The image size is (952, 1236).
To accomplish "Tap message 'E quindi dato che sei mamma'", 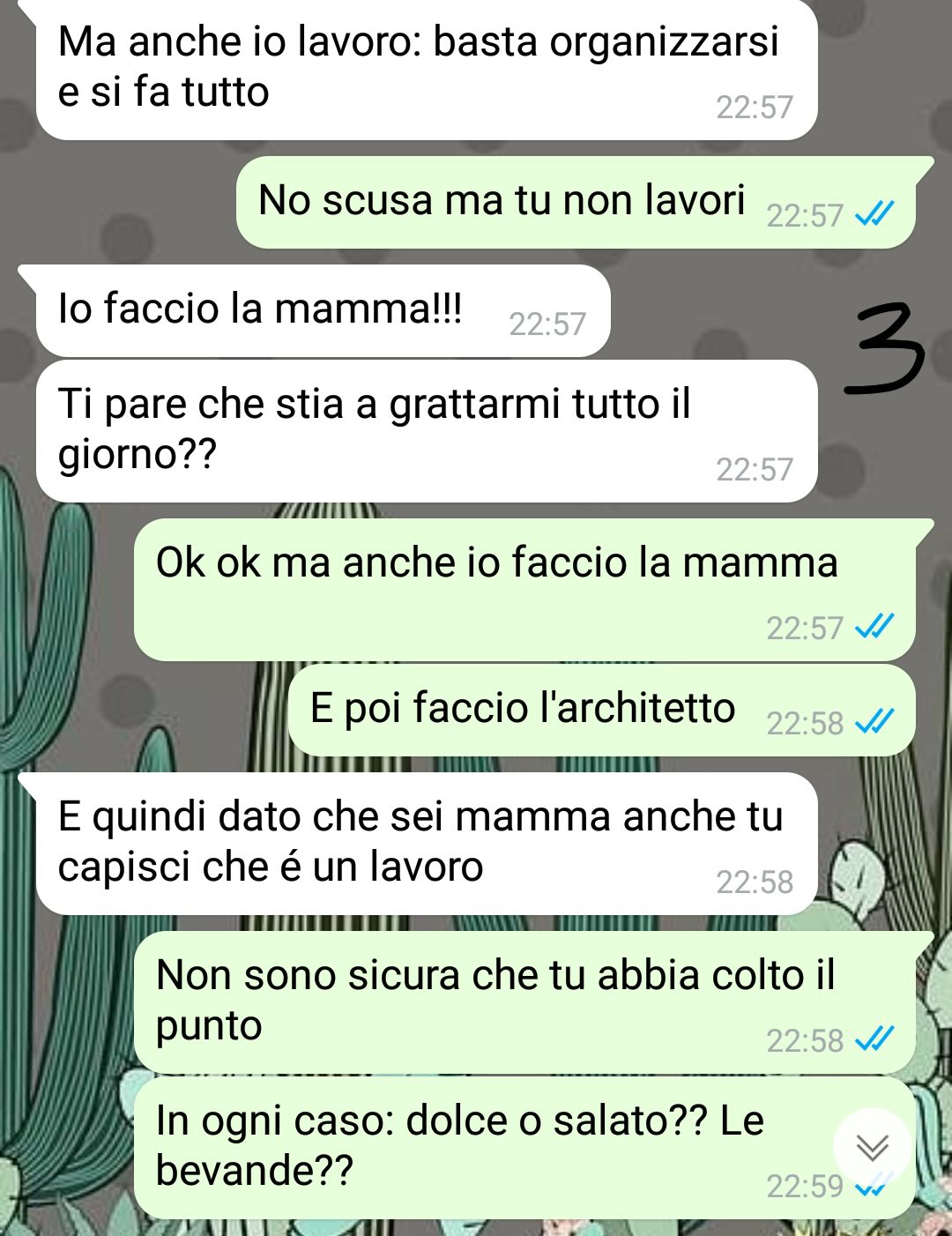I will pyautogui.click(x=427, y=844).
